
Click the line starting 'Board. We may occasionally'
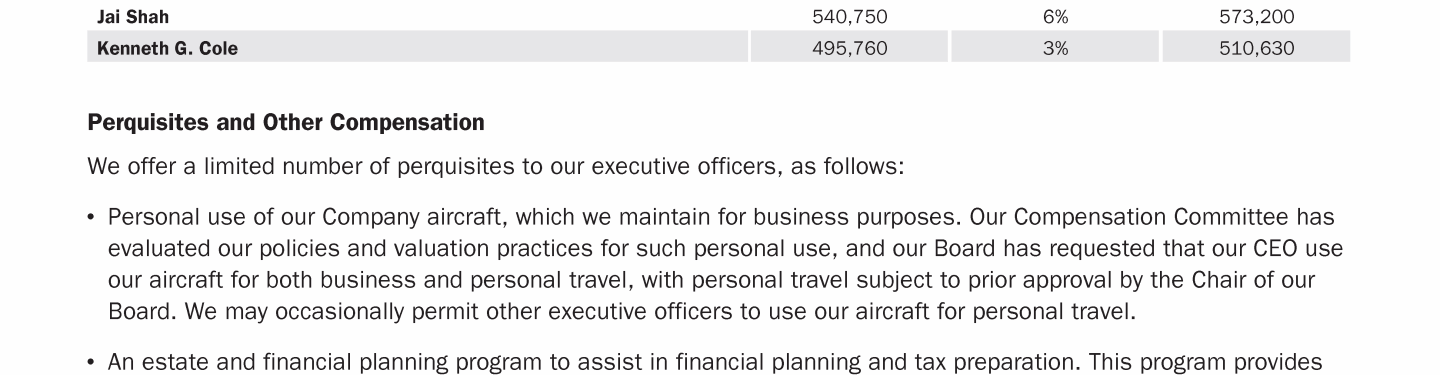click(x=622, y=311)
